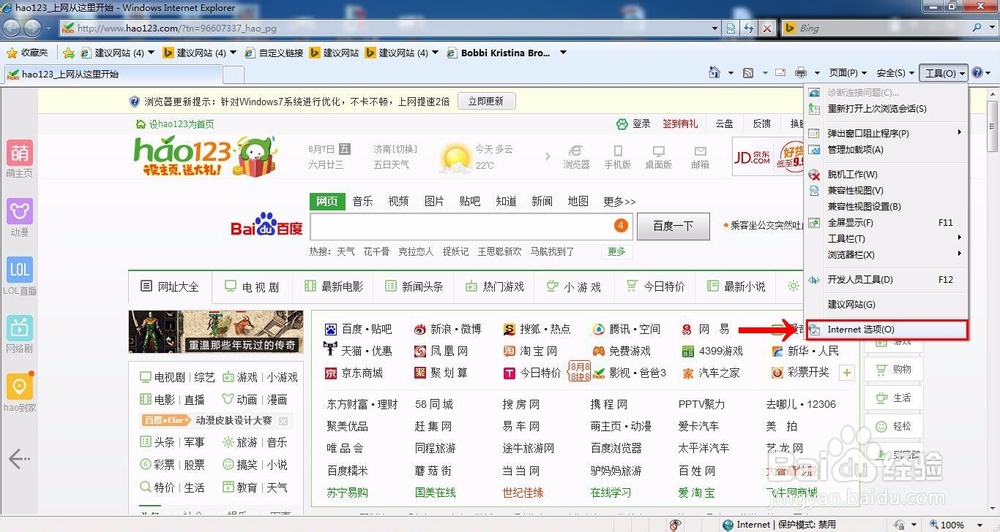The height and width of the screenshot is (532, 1000).
Task: Click the add to favorites bar icon
Action: coord(69,53)
